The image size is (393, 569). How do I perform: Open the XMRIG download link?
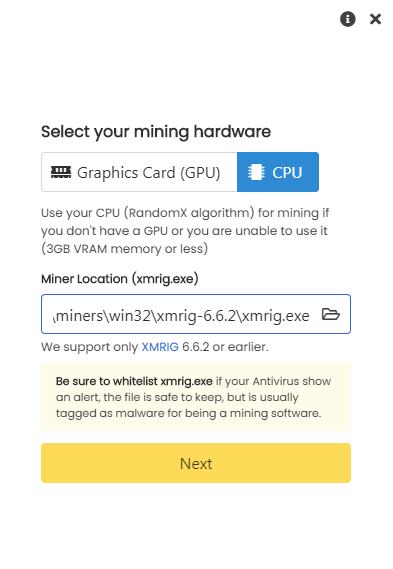pyautogui.click(x=160, y=347)
